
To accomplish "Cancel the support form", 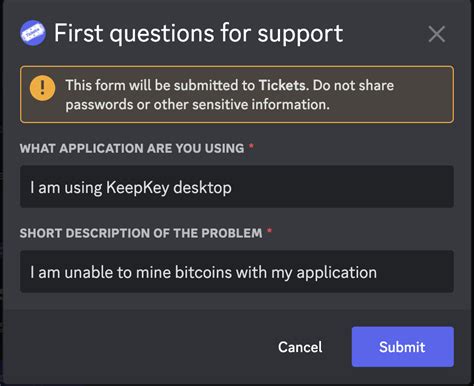I will (300, 347).
